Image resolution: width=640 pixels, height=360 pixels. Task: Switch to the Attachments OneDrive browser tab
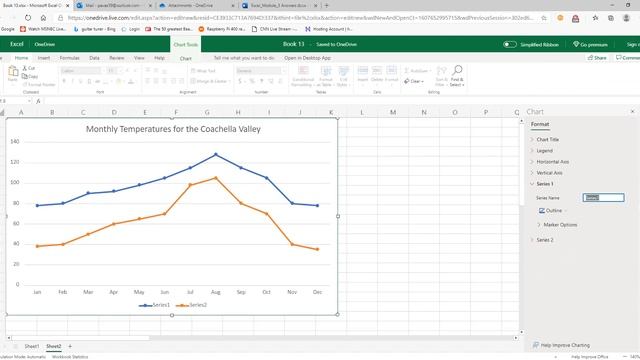coord(196,6)
